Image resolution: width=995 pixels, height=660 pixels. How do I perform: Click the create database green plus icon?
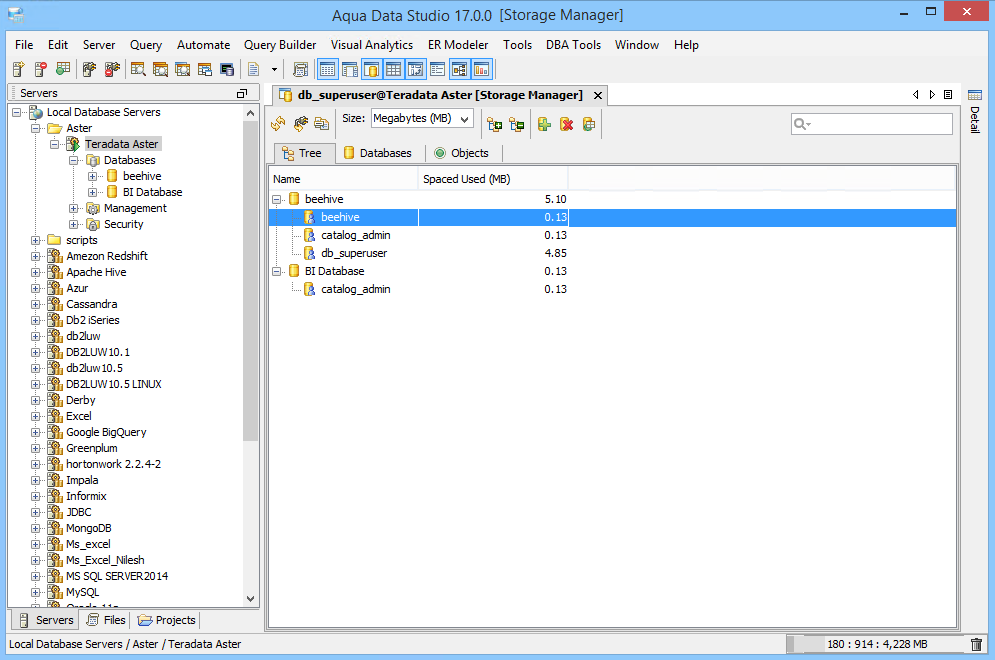(x=544, y=124)
